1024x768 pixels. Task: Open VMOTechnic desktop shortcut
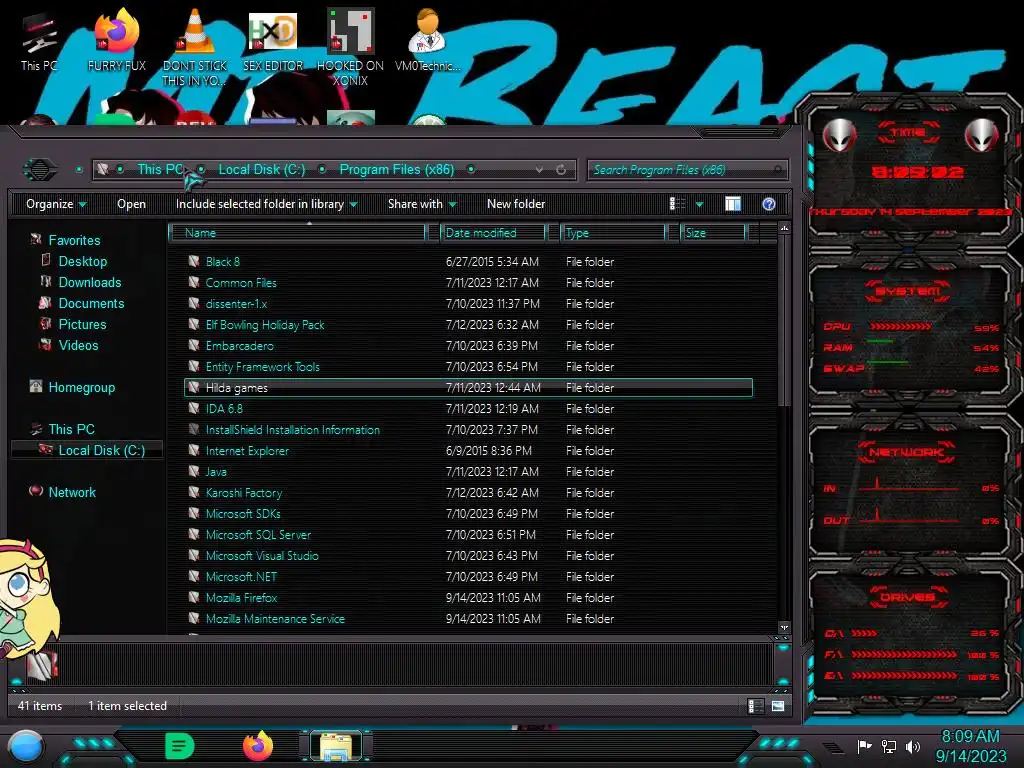point(427,40)
